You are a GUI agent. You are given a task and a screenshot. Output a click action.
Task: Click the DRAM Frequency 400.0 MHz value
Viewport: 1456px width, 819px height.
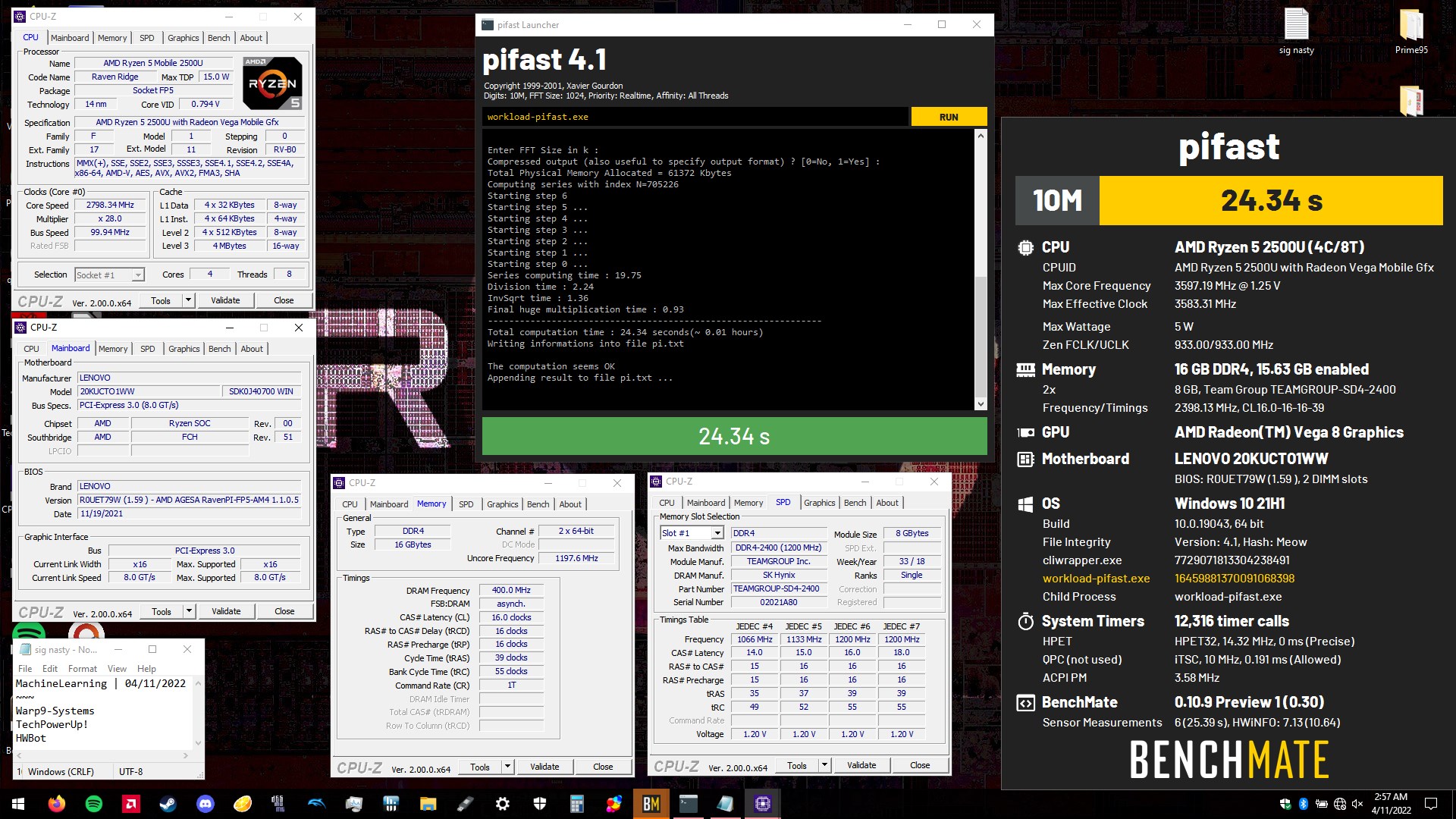coord(511,590)
